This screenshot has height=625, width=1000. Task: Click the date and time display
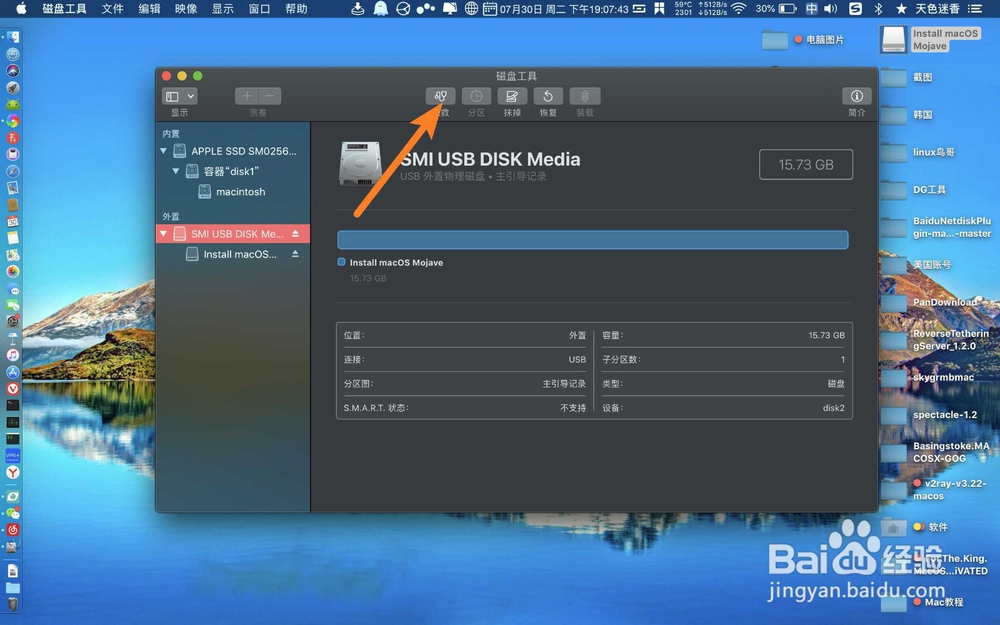pyautogui.click(x=564, y=9)
